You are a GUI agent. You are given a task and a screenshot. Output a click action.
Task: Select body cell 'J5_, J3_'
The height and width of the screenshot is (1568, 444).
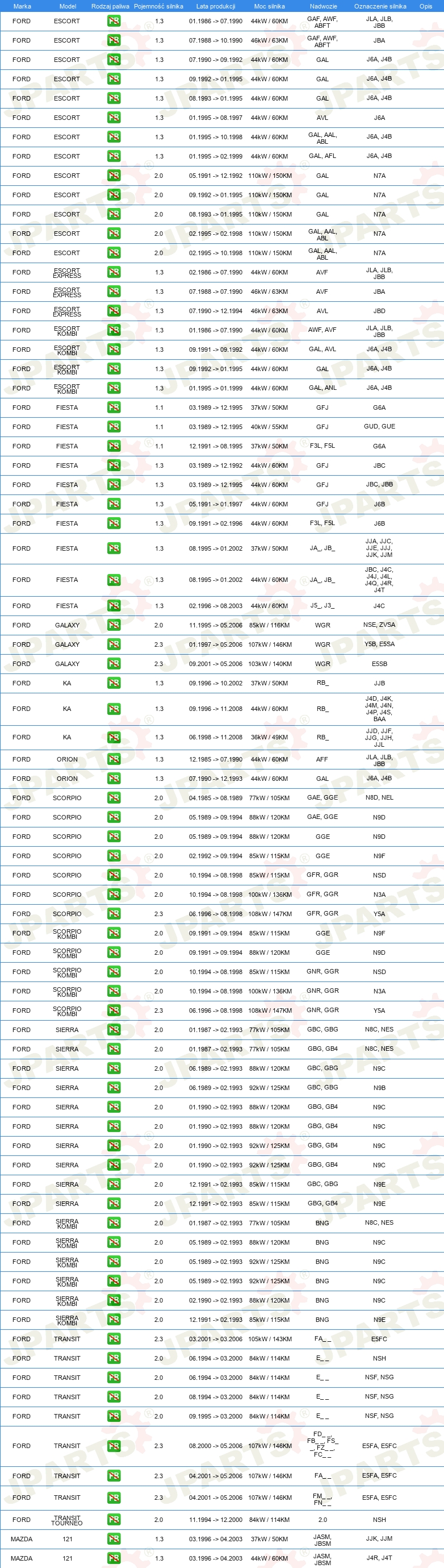[322, 606]
